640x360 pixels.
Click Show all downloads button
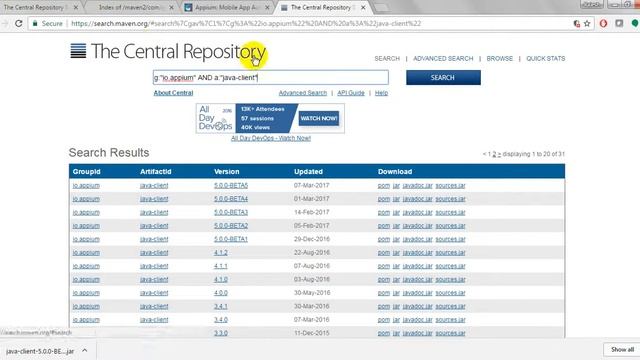coord(622,349)
